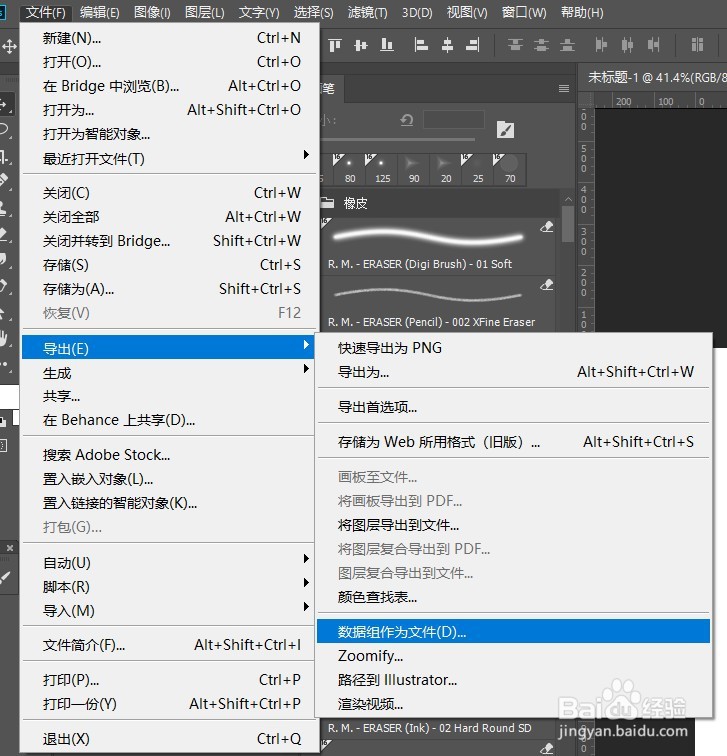The image size is (727, 756).
Task: Select the 80 size brush preset
Action: pyautogui.click(x=350, y=169)
